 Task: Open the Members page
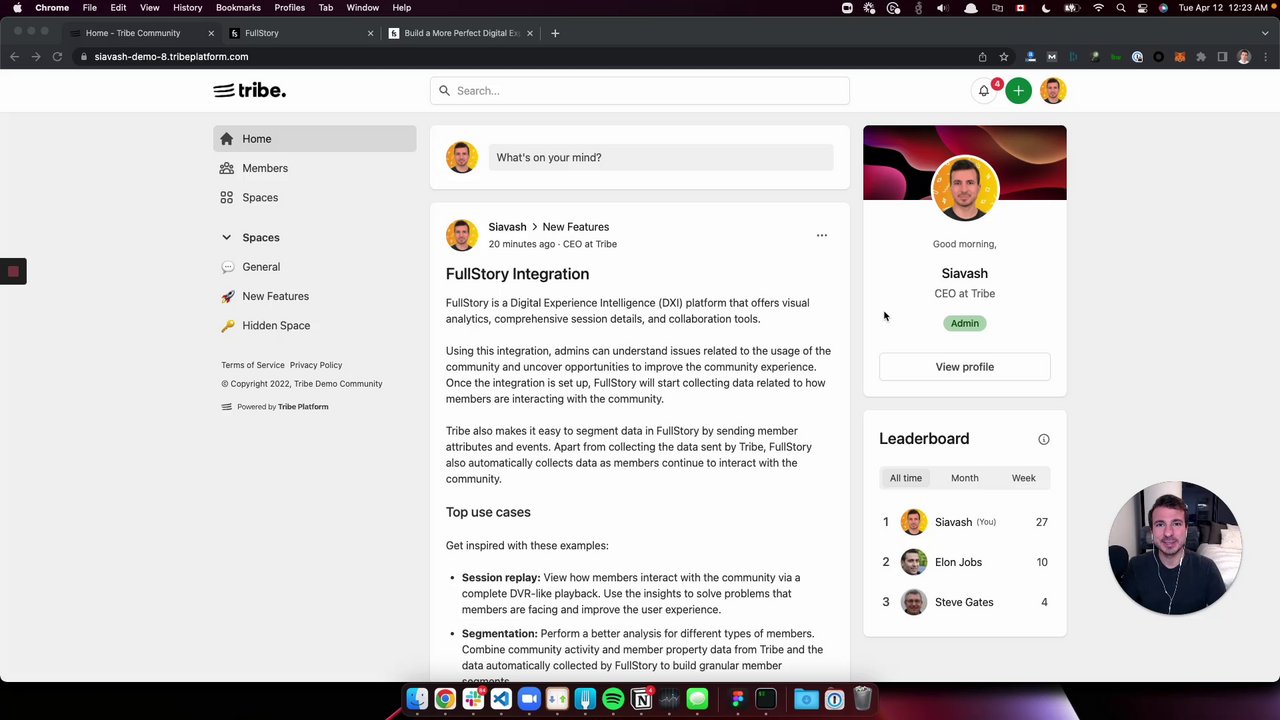click(314, 168)
